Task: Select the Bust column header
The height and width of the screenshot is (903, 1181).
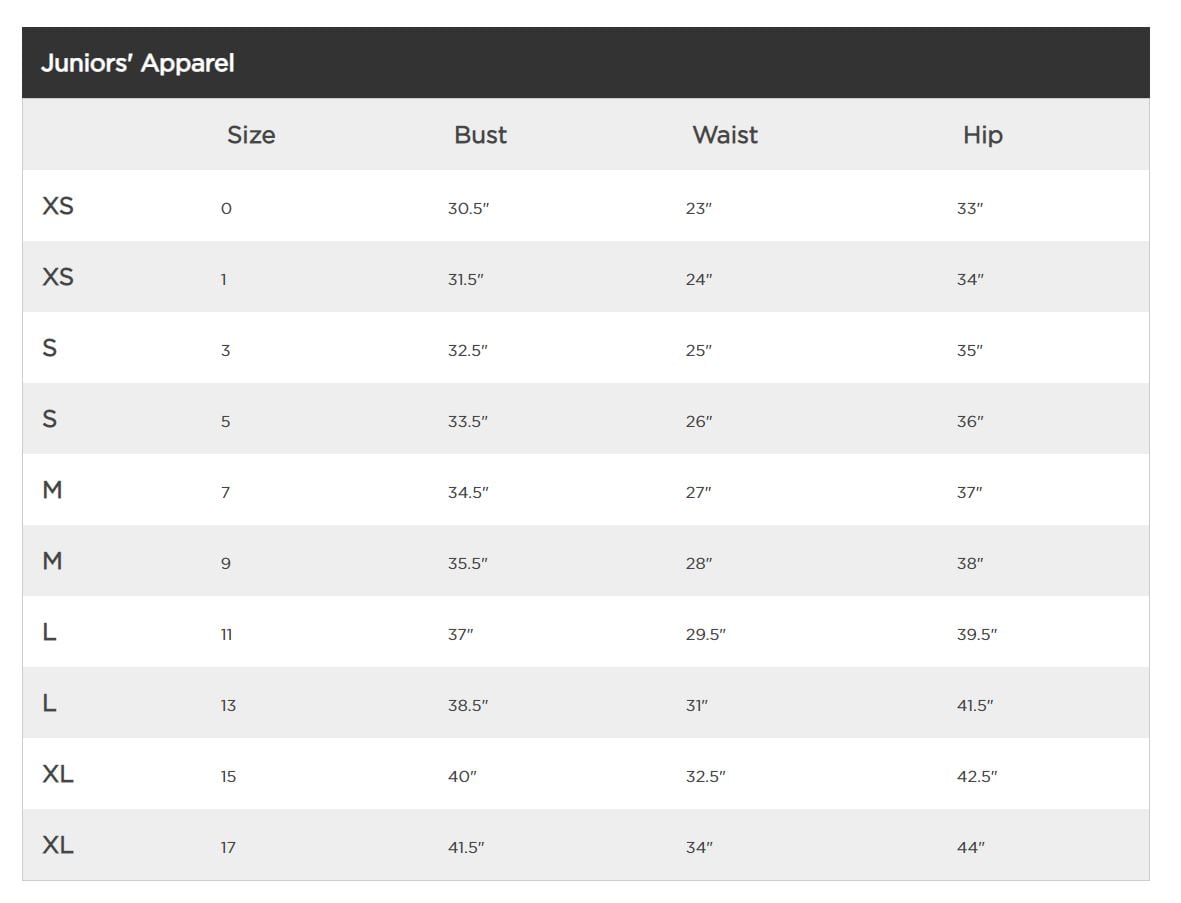Action: coord(481,135)
